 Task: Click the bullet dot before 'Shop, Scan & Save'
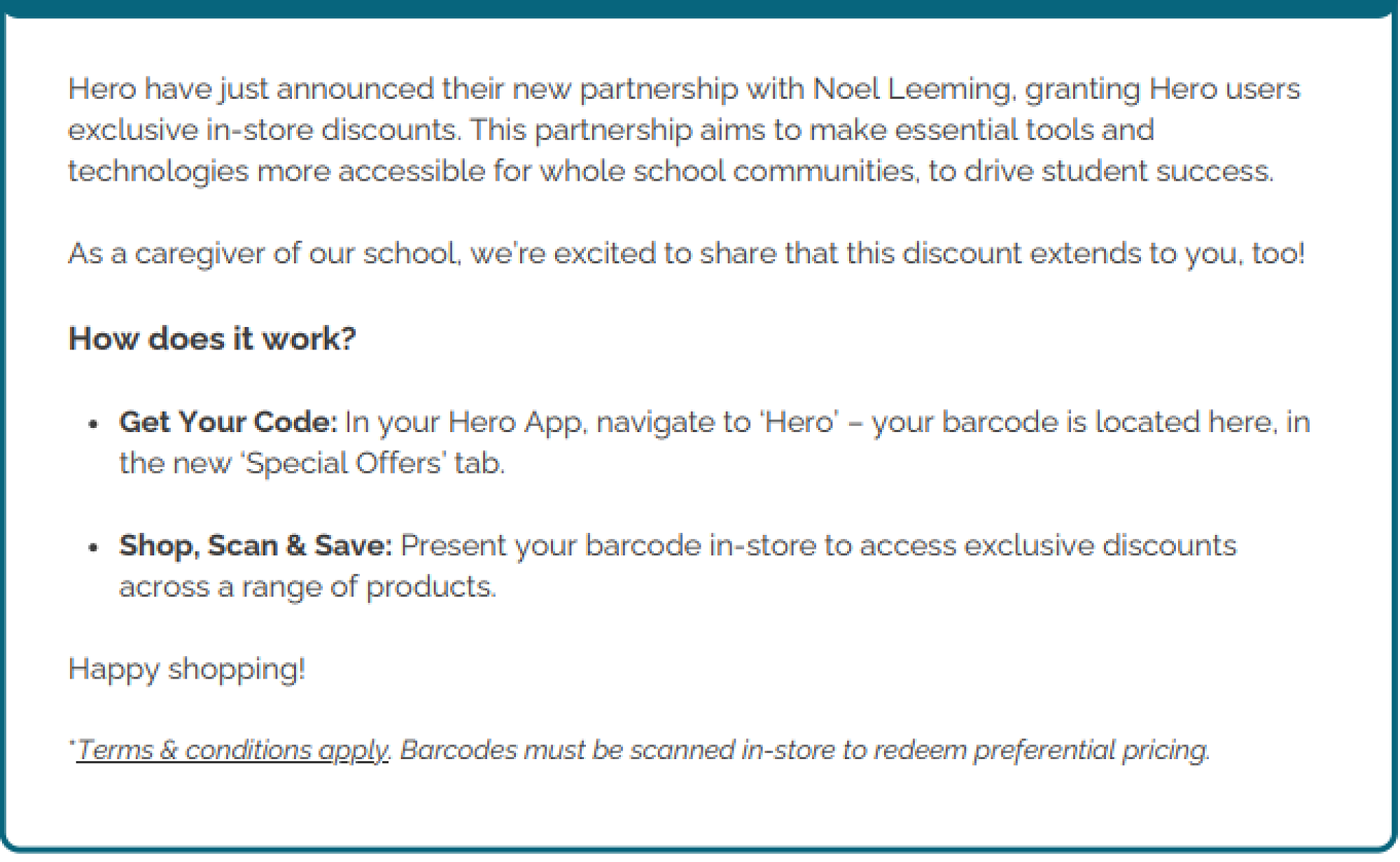[93, 548]
